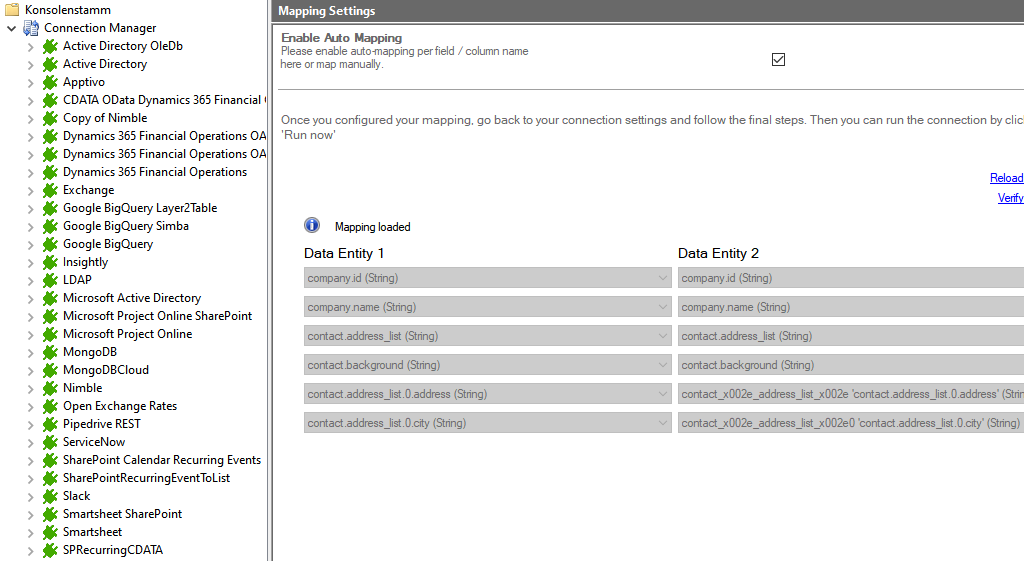Viewport: 1024px width, 561px height.
Task: Click the Konsolenstamm folder icon
Action: coord(13,10)
